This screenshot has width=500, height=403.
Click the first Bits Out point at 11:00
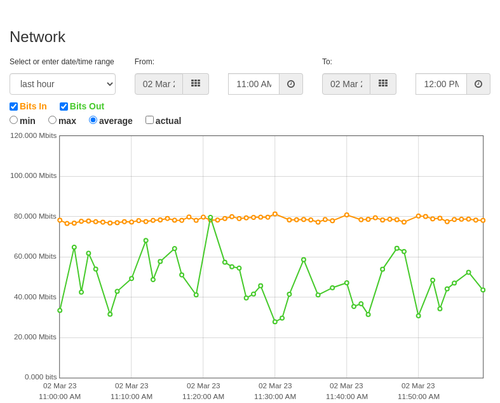tap(60, 310)
